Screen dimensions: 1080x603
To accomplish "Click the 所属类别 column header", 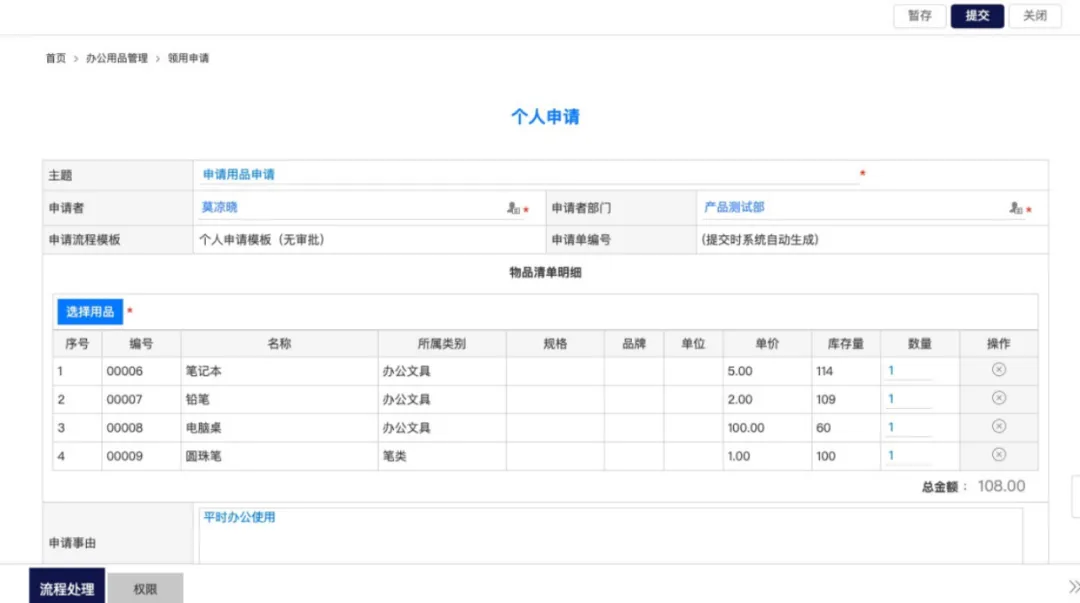I will pos(442,343).
